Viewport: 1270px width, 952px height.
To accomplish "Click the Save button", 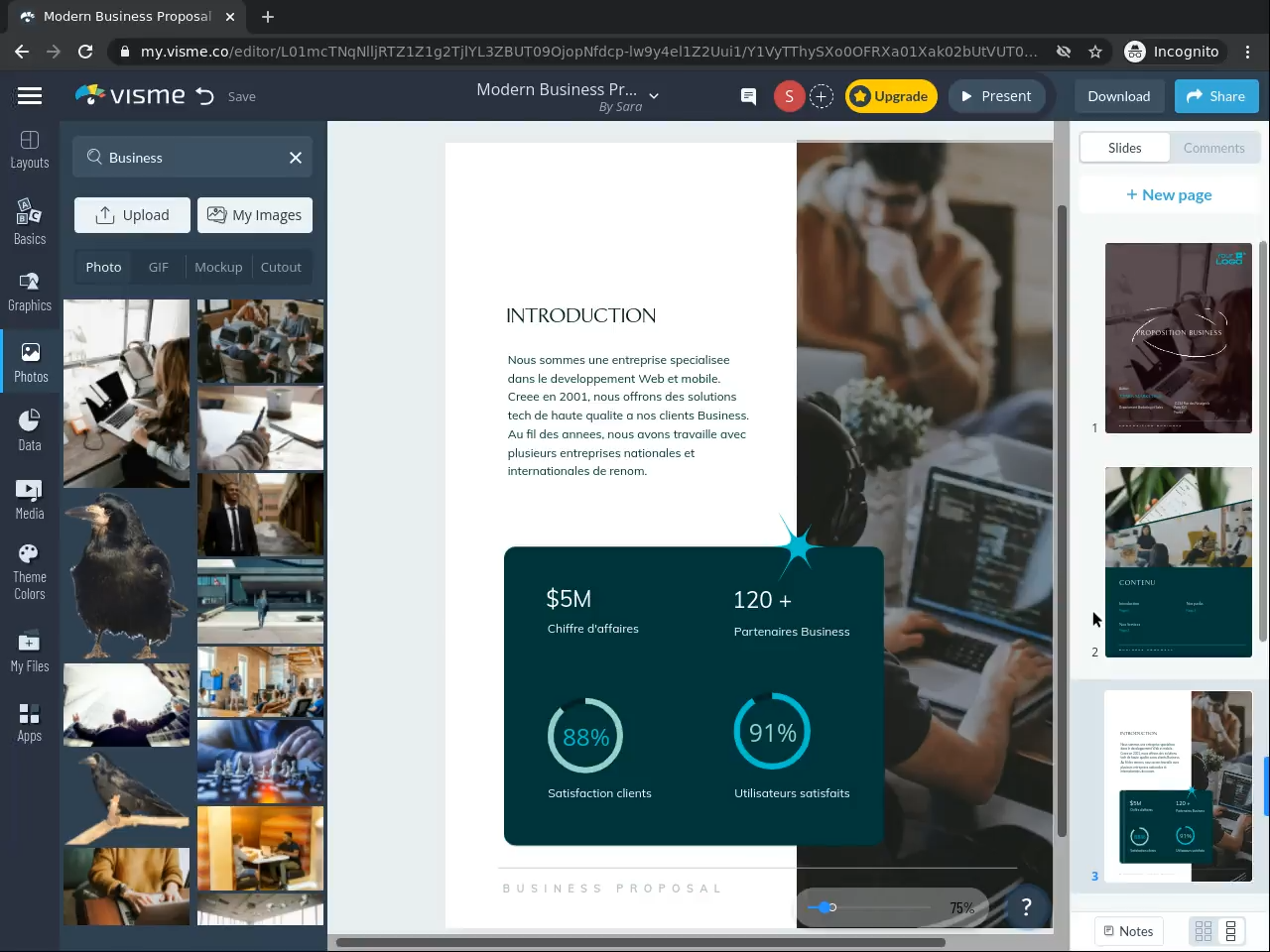I will (x=242, y=96).
